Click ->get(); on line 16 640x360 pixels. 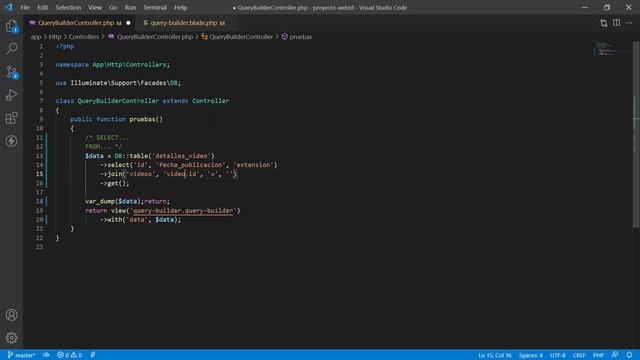point(115,183)
